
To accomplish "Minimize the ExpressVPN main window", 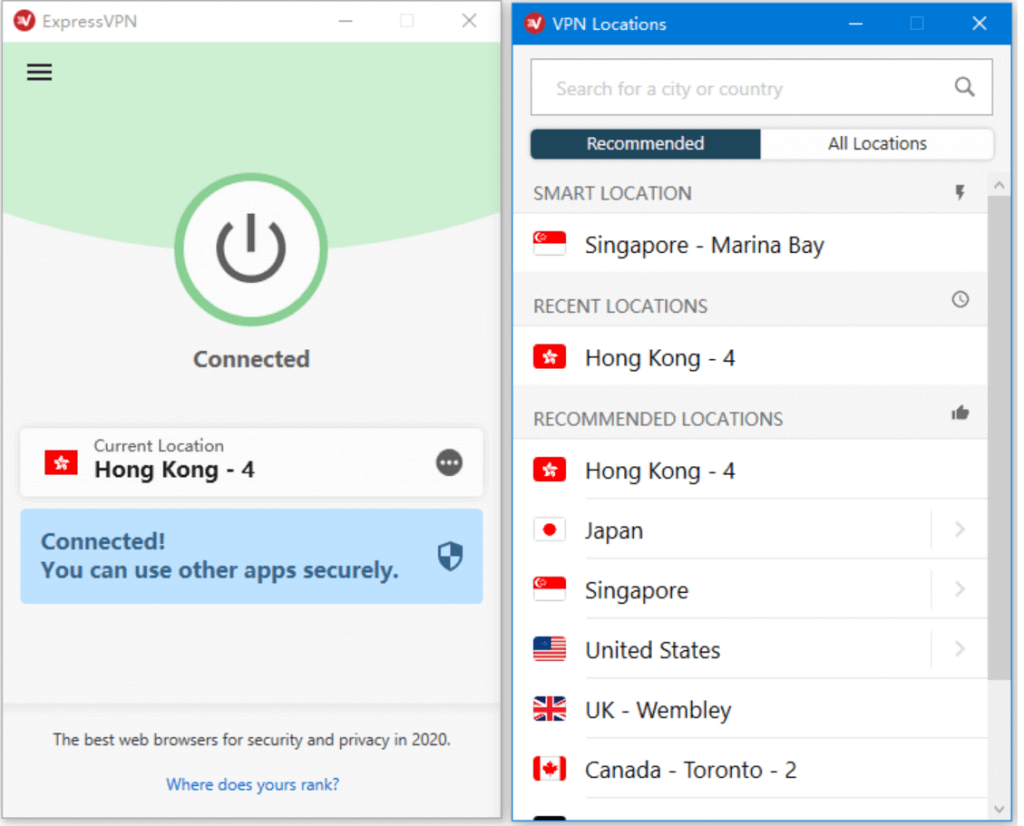I will point(345,21).
